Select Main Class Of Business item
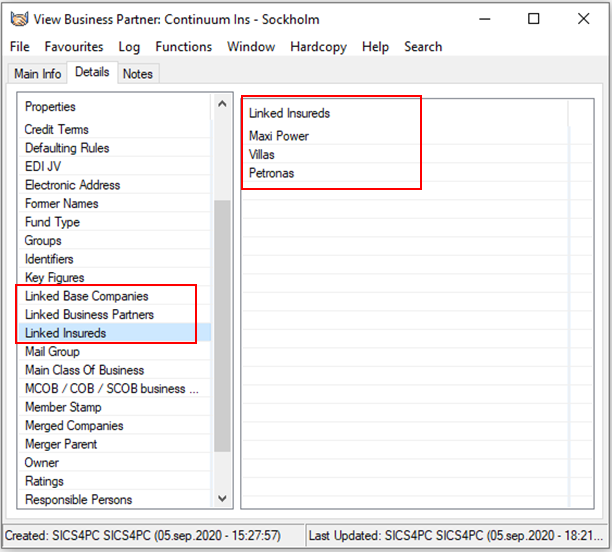Image resolution: width=612 pixels, height=552 pixels. click(x=84, y=370)
